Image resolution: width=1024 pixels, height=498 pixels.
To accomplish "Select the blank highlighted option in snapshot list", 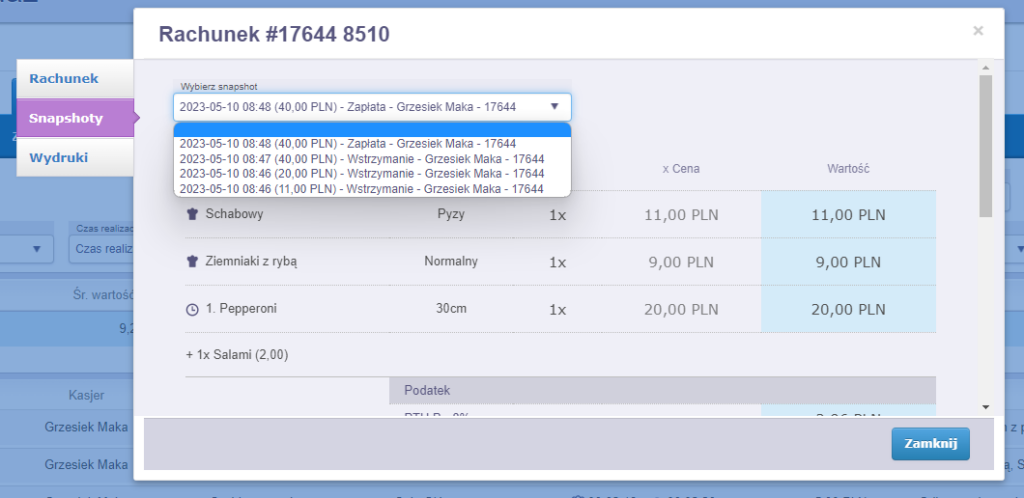I will 372,130.
